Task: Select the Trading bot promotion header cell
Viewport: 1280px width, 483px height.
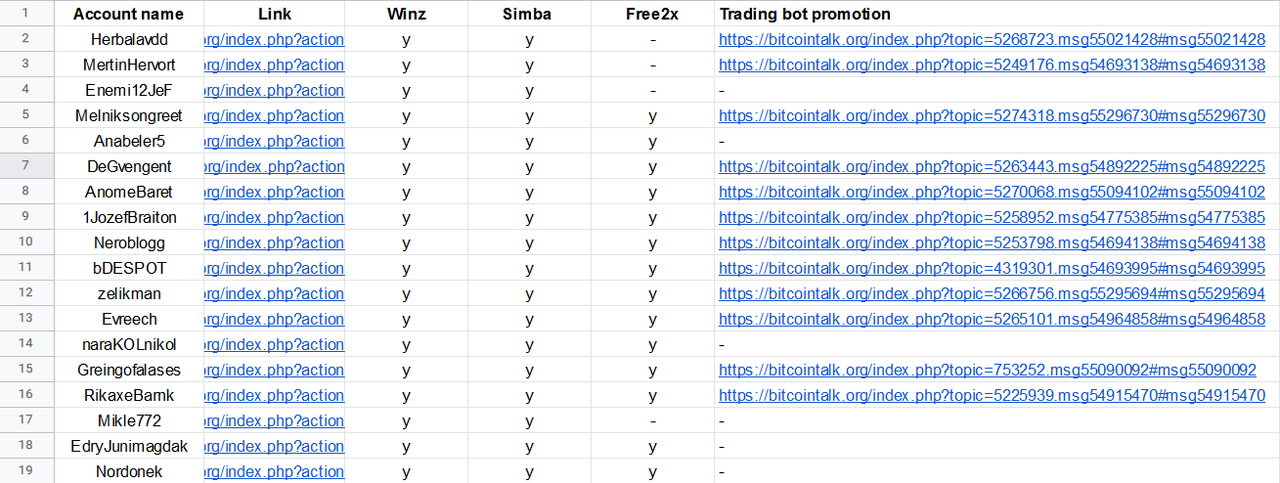Action: (x=997, y=14)
